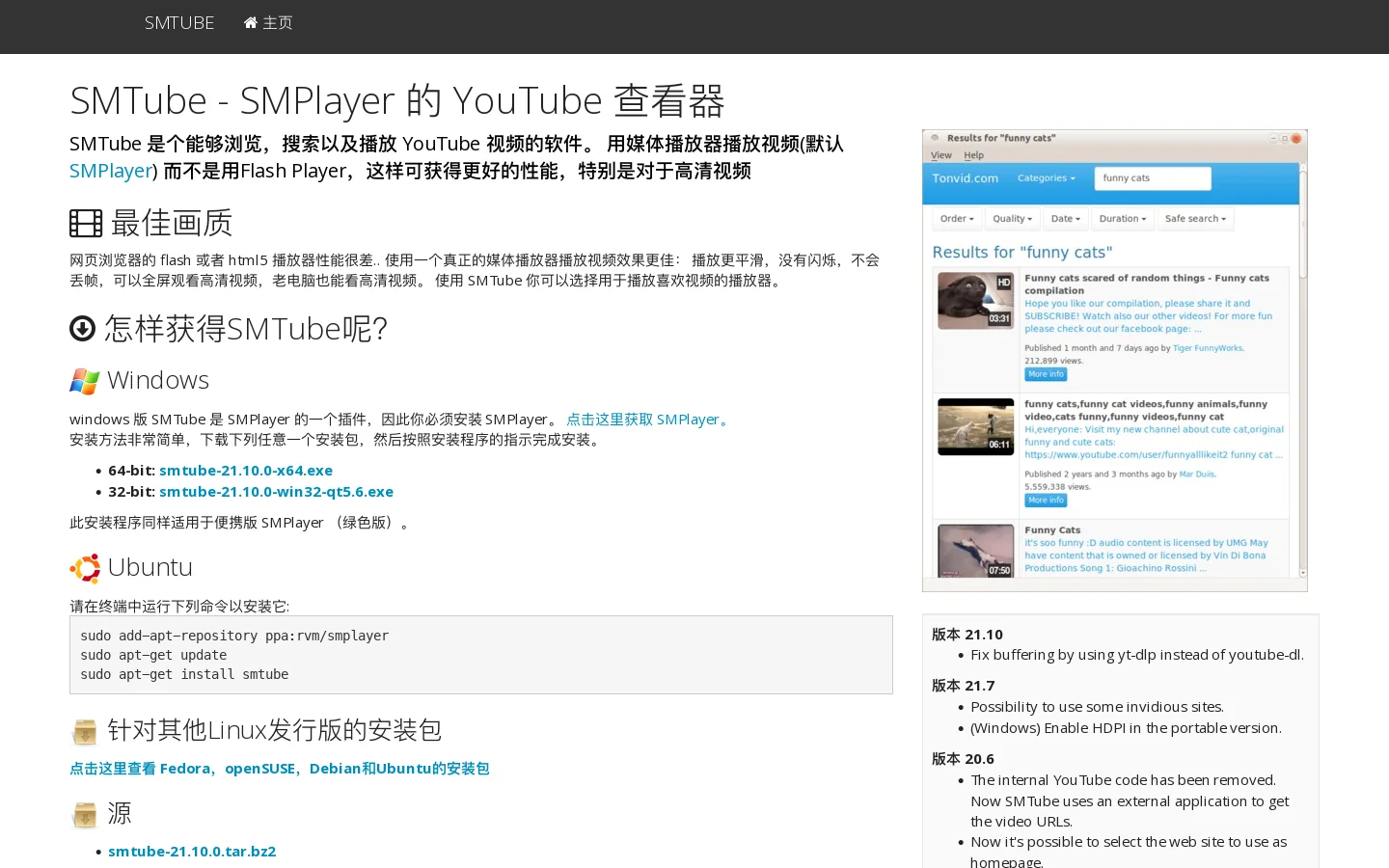Image resolution: width=1389 pixels, height=868 pixels.
Task: Download smtube-21.10.0-x64.exe
Action: point(246,471)
